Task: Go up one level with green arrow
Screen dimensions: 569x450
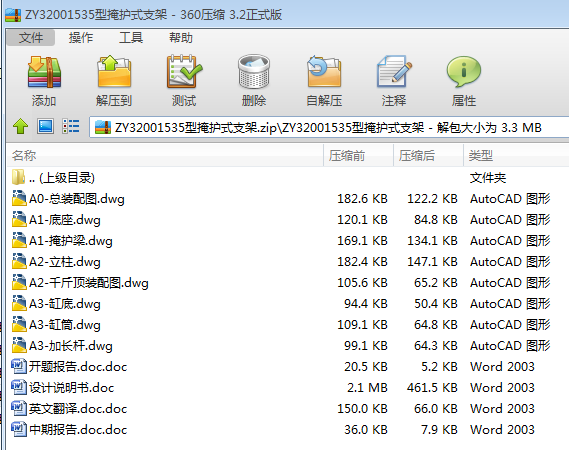Action: point(20,127)
